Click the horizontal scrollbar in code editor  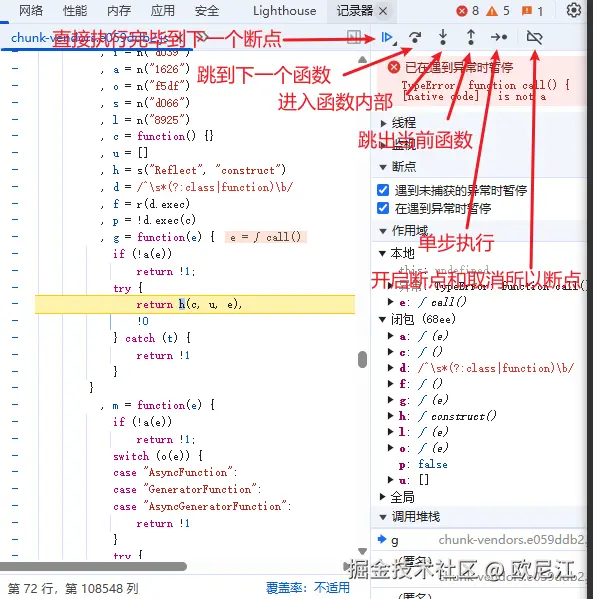93,566
